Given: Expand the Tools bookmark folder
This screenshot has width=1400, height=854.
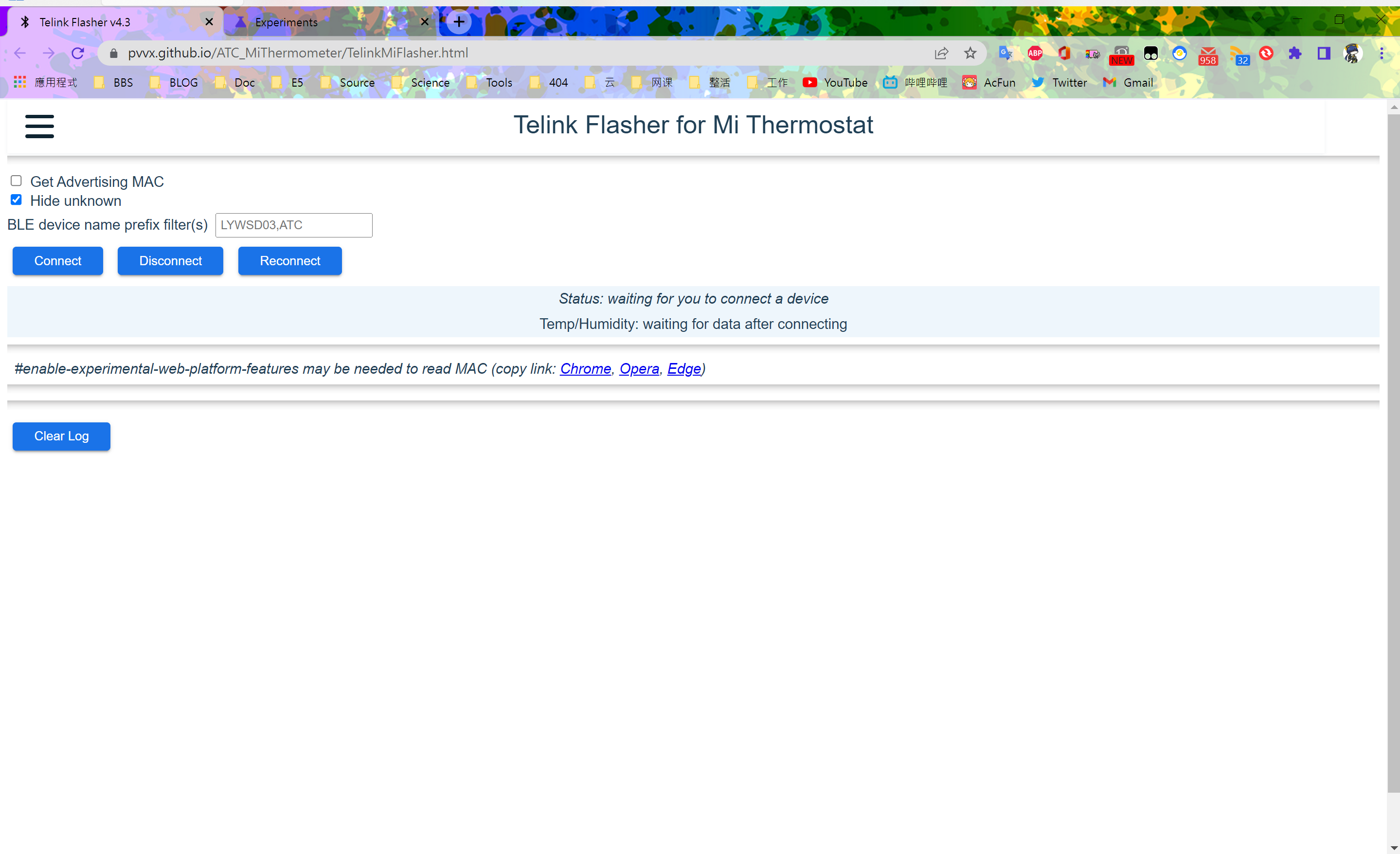Looking at the screenshot, I should pyautogui.click(x=489, y=82).
